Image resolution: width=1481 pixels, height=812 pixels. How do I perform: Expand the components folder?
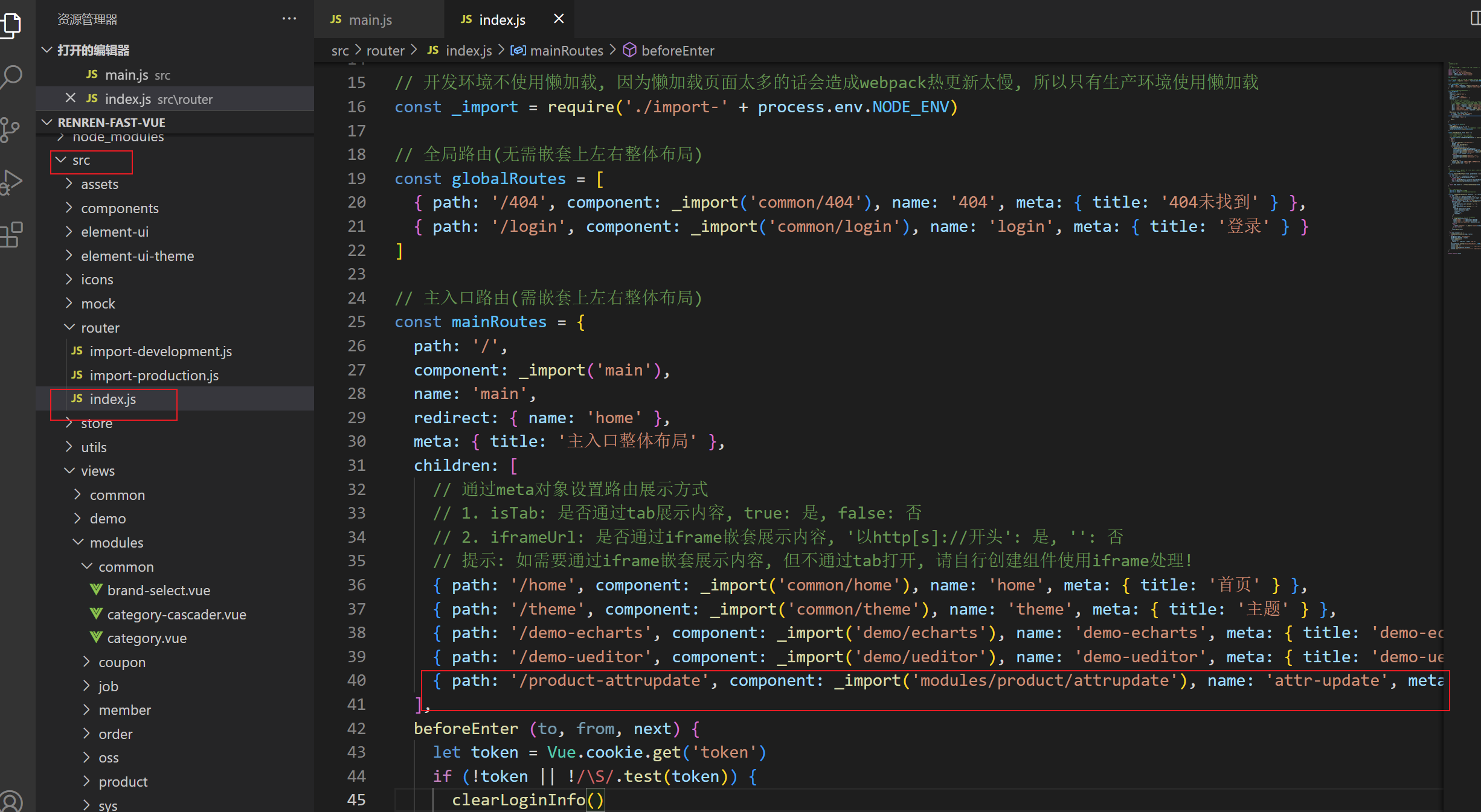pos(120,208)
